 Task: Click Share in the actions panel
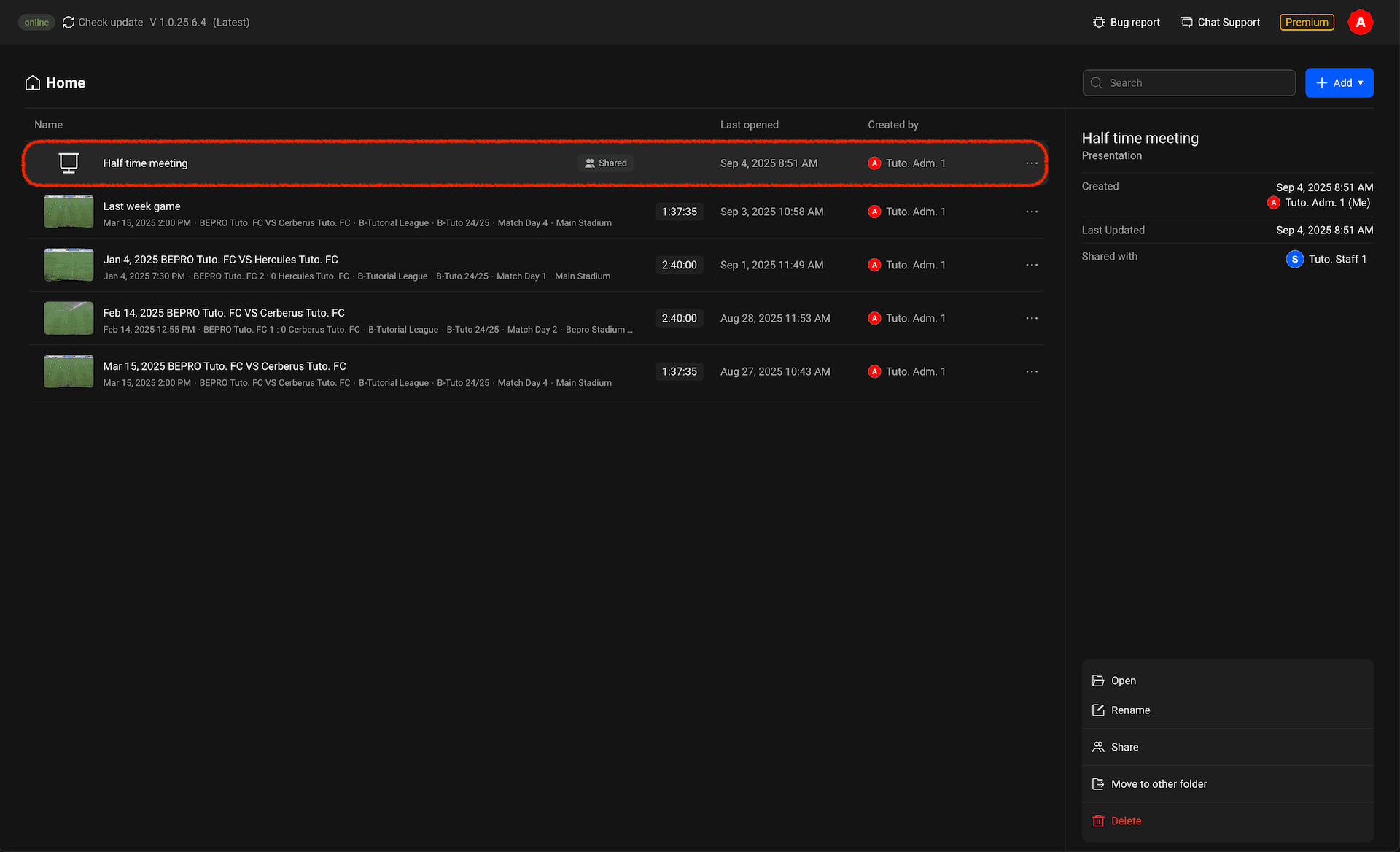1124,747
